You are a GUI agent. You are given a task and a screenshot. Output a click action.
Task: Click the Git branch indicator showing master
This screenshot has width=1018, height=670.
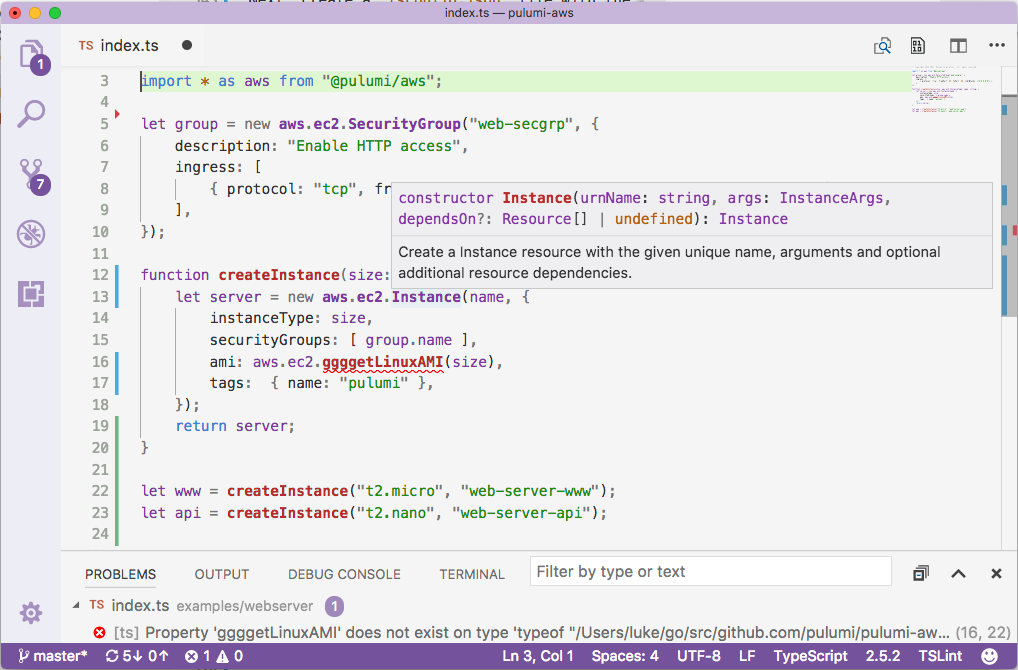(x=48, y=656)
